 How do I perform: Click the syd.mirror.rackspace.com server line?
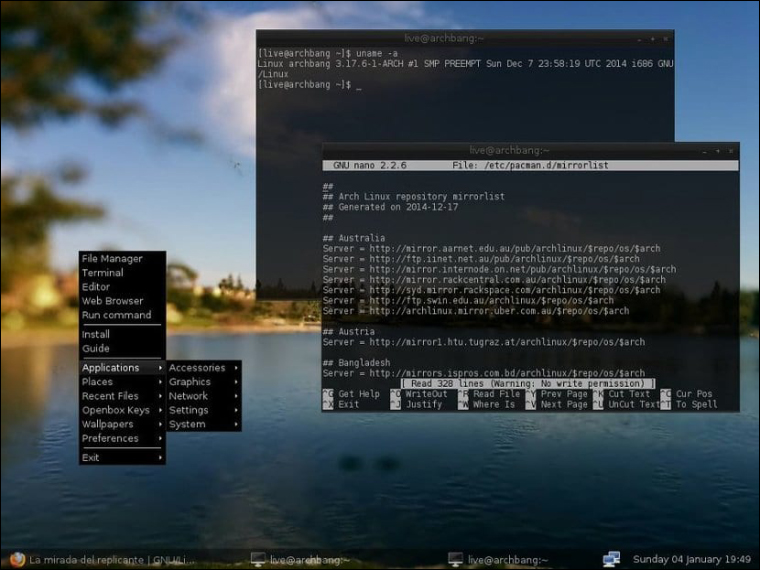coord(491,290)
